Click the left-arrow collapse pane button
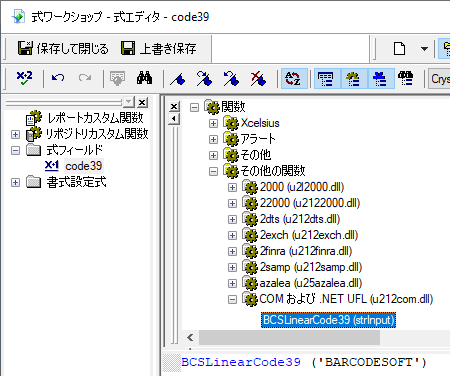The width and height of the screenshot is (450, 376). [174, 119]
